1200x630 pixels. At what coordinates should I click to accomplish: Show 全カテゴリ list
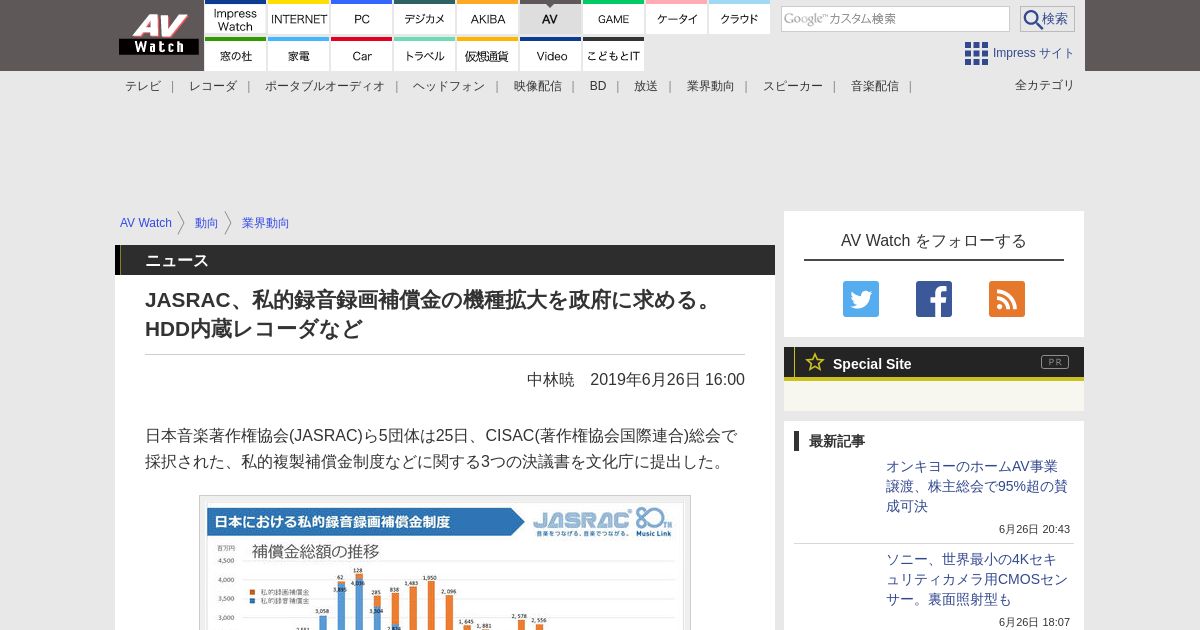tap(1045, 85)
